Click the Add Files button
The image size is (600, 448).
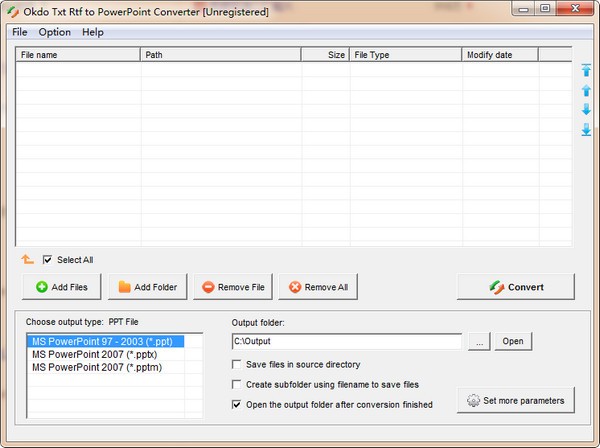62,287
